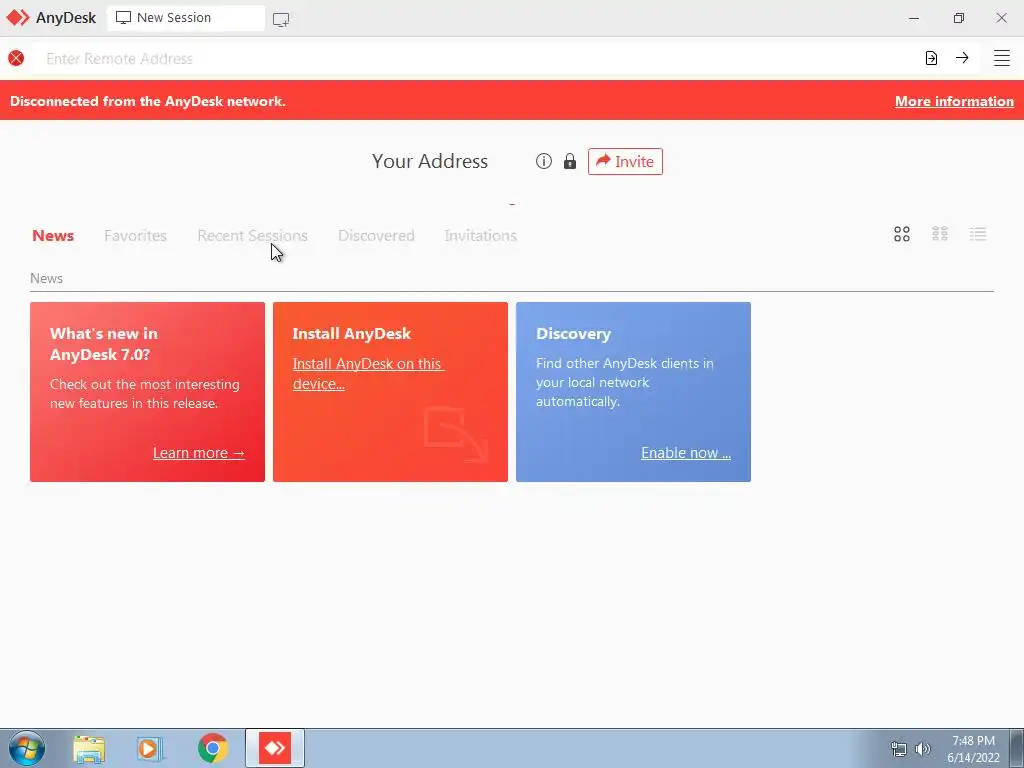Image resolution: width=1024 pixels, height=768 pixels.
Task: Open the hamburger main menu
Action: click(1002, 57)
